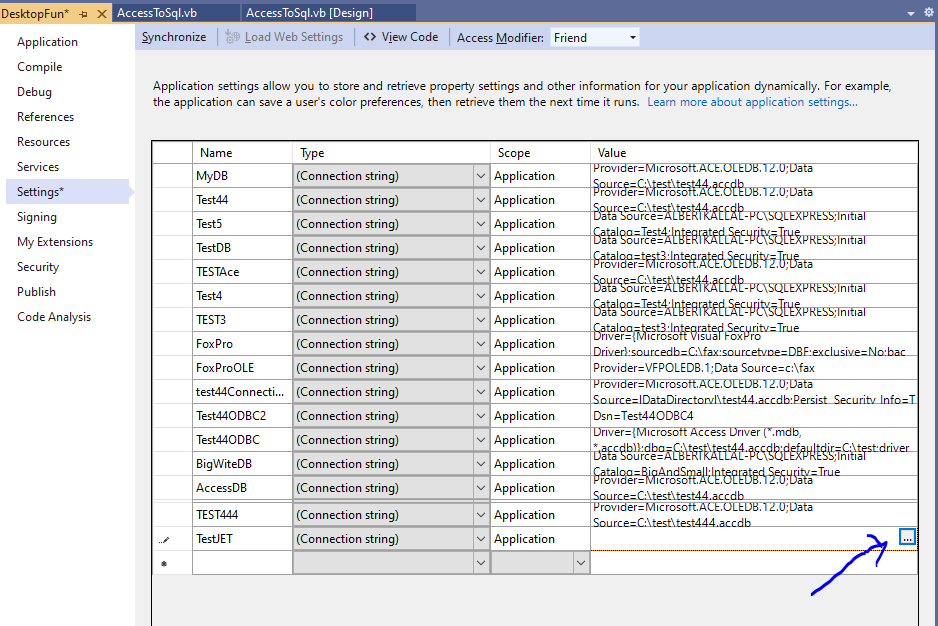Click the View Code button label
Screen dimensions: 938x626
[x=410, y=37]
